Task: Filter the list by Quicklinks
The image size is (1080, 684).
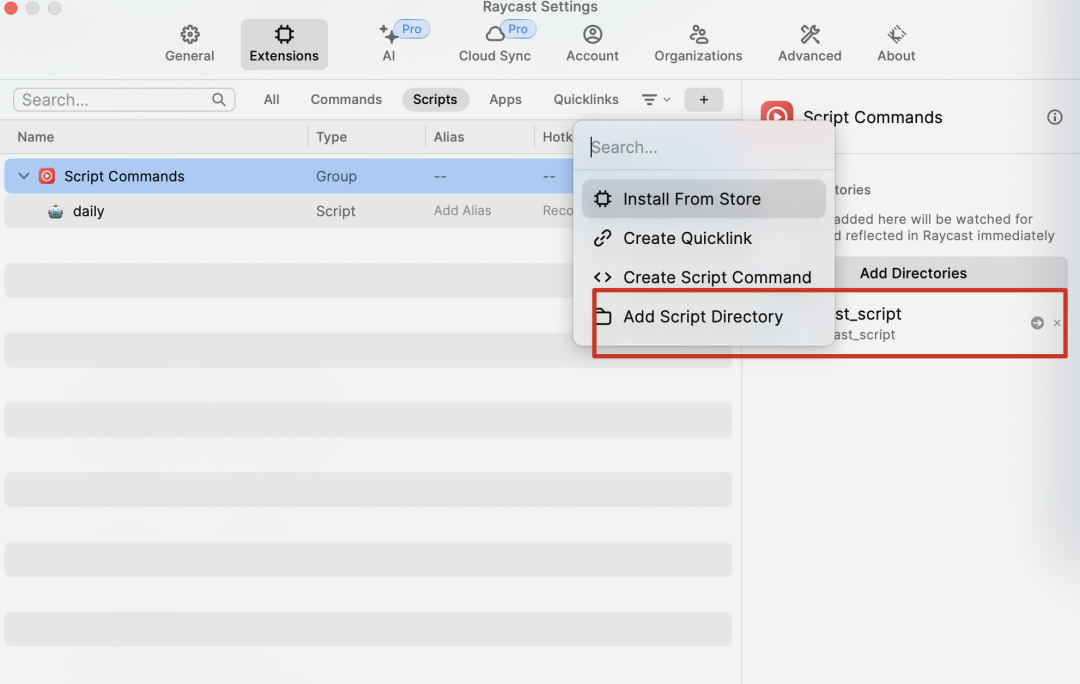Action: 585,99
